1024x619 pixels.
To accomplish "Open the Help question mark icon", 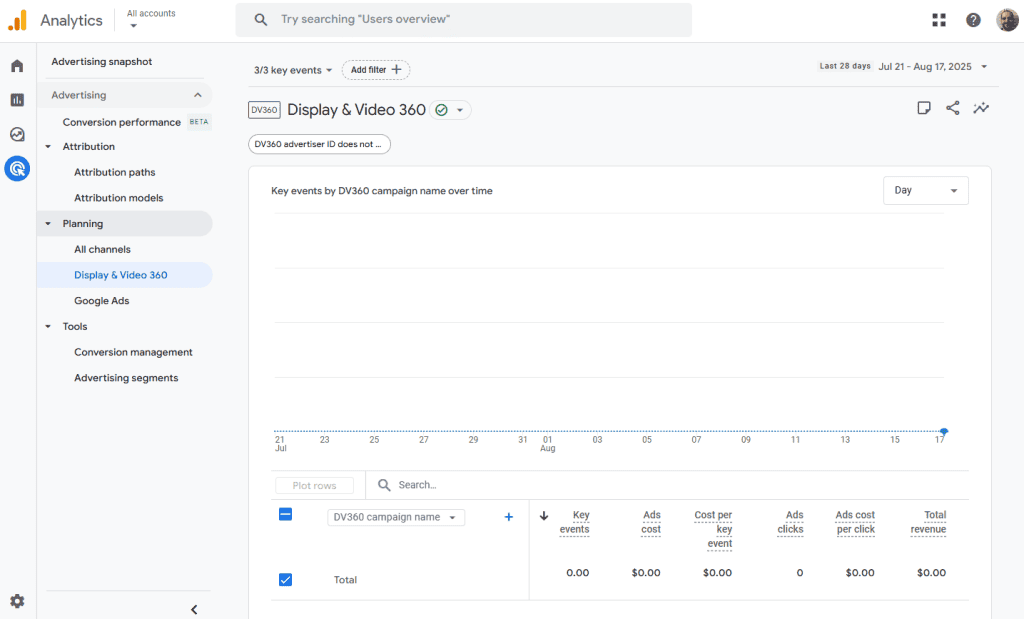I will pos(973,20).
